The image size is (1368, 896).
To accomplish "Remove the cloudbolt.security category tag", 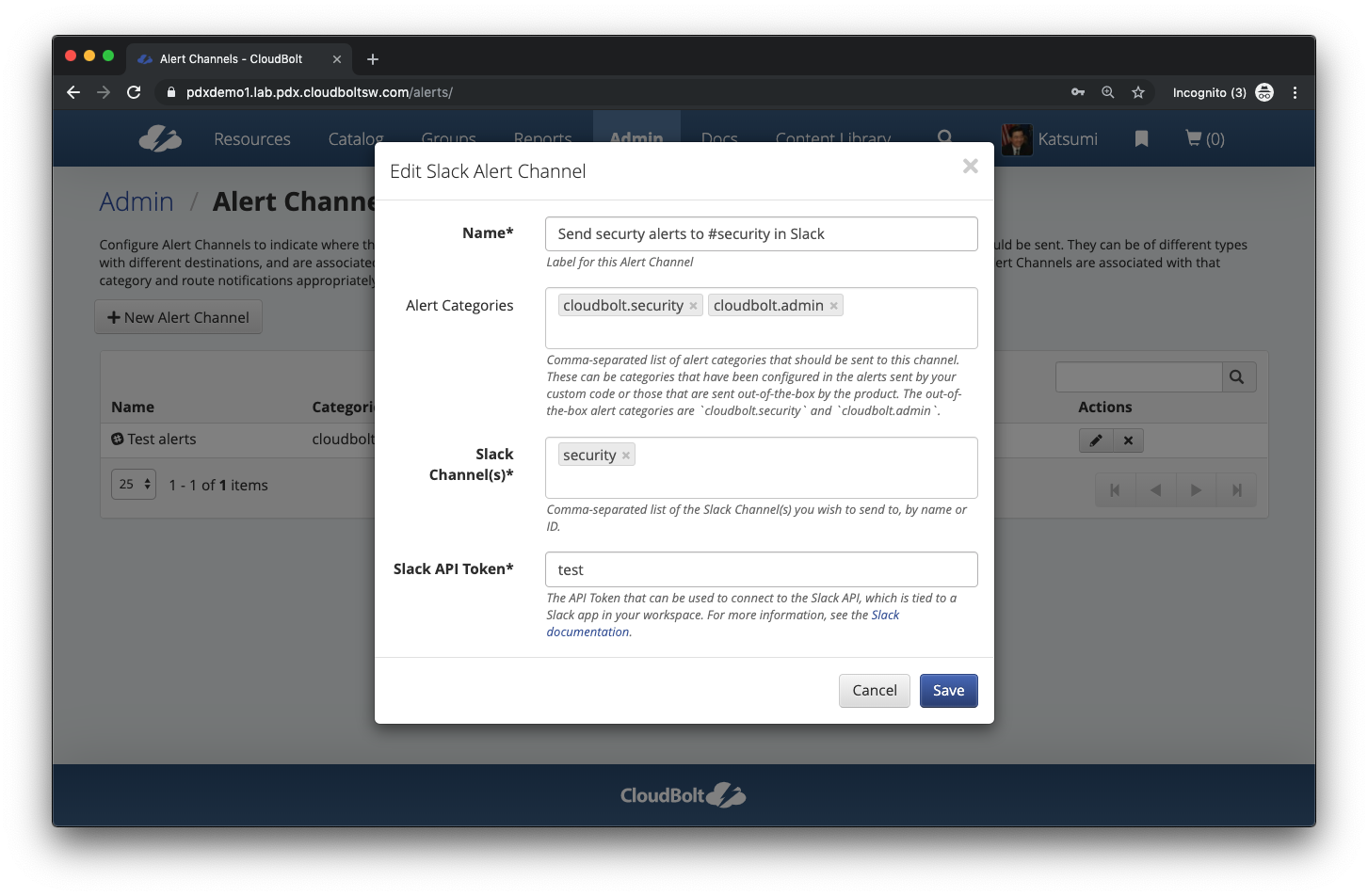I will (x=693, y=306).
